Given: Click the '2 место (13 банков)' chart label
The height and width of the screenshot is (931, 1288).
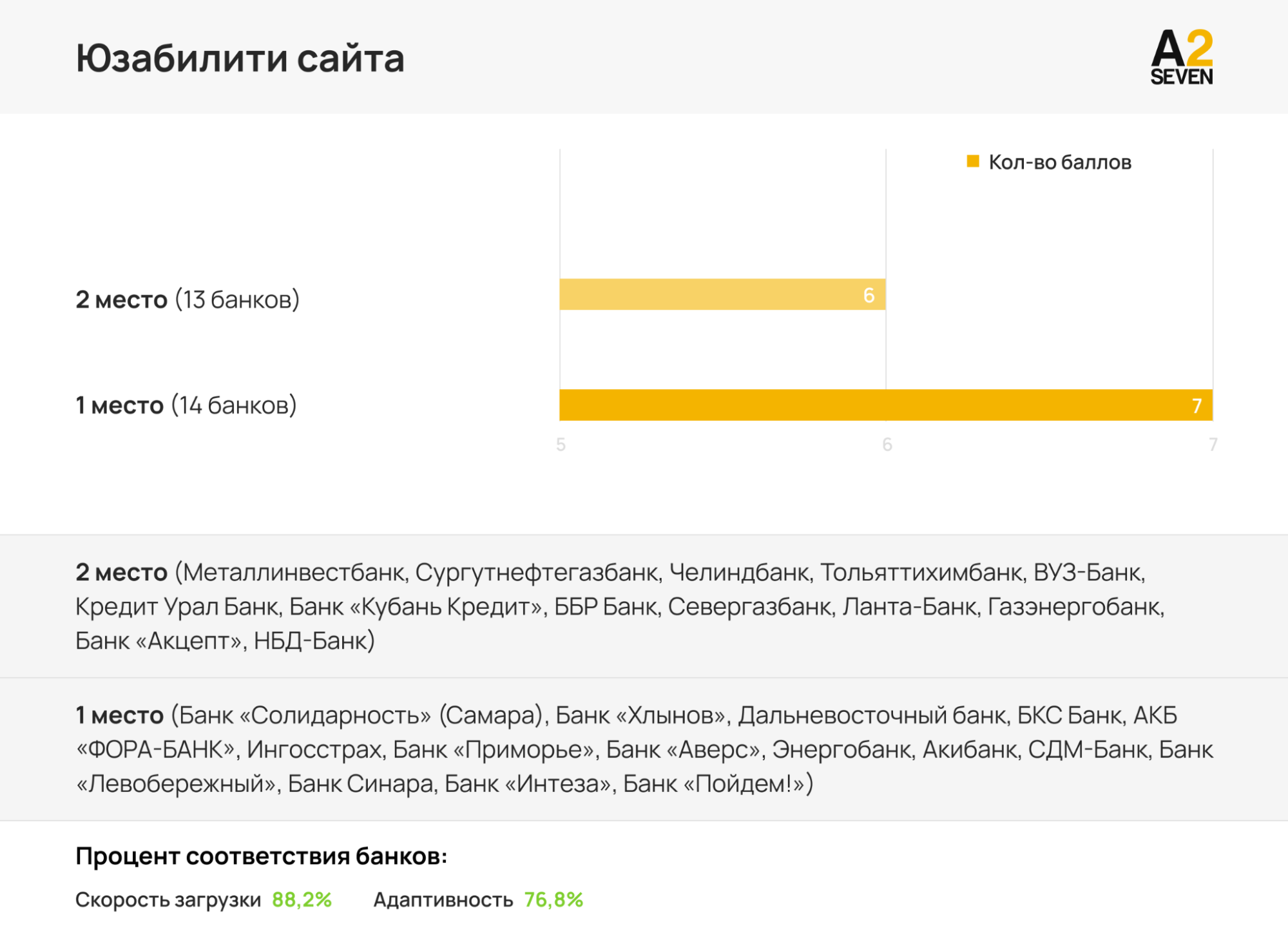Looking at the screenshot, I should coord(187,300).
